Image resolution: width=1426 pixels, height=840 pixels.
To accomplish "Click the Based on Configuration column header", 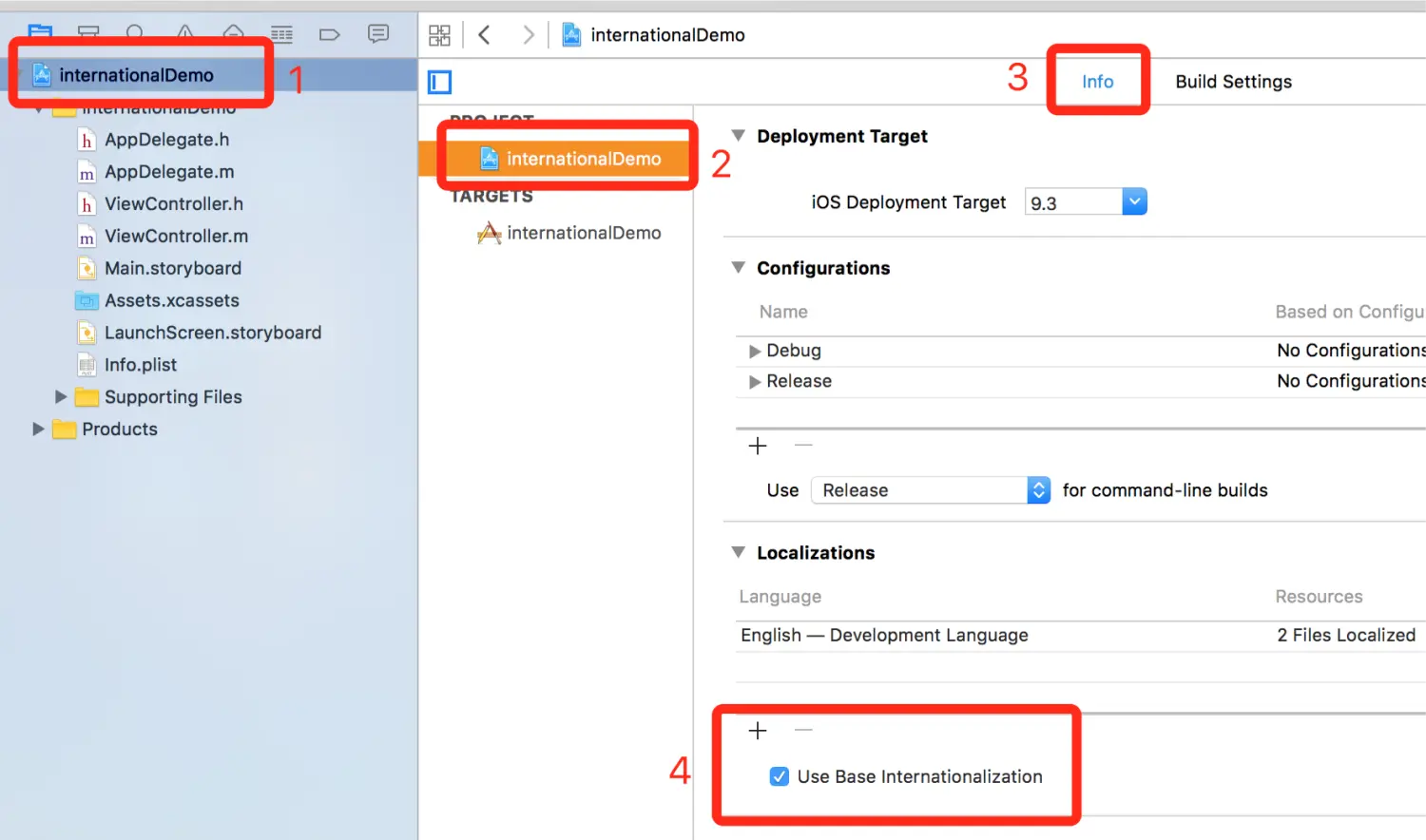I will 1350,312.
